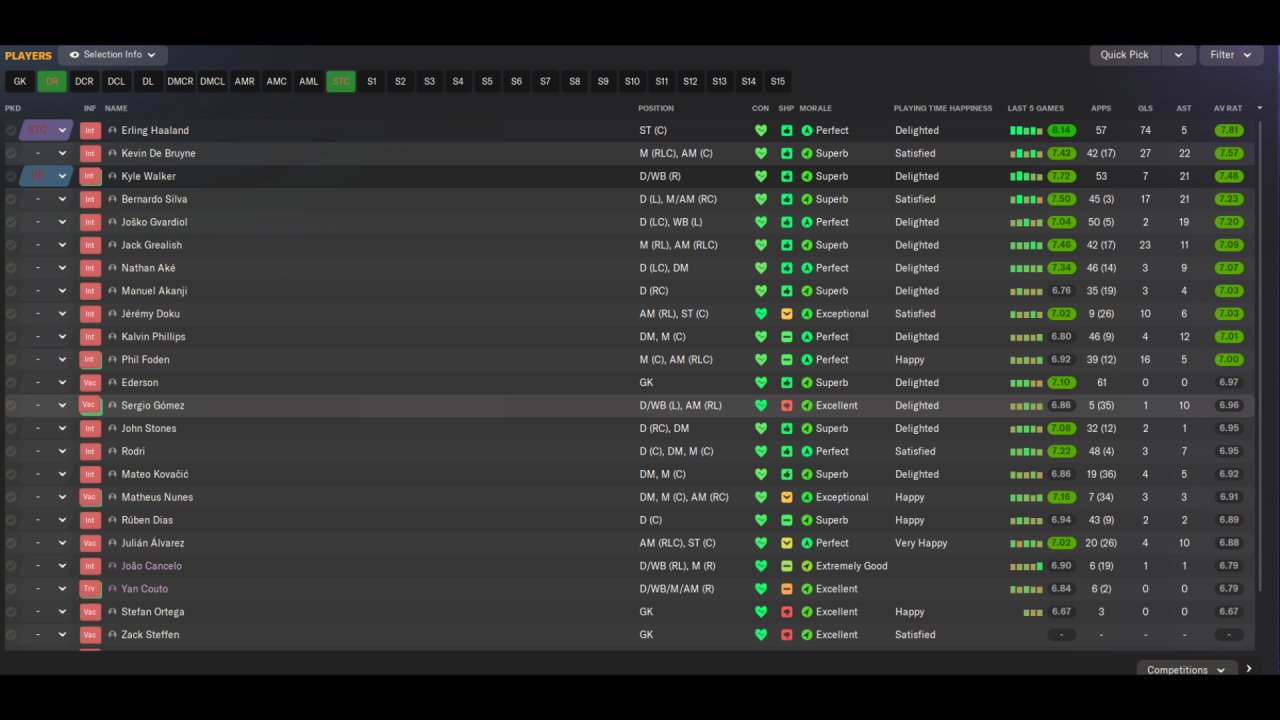Click the condition heart icon for Erling Haaland
Image resolution: width=1280 pixels, height=720 pixels.
tap(760, 130)
